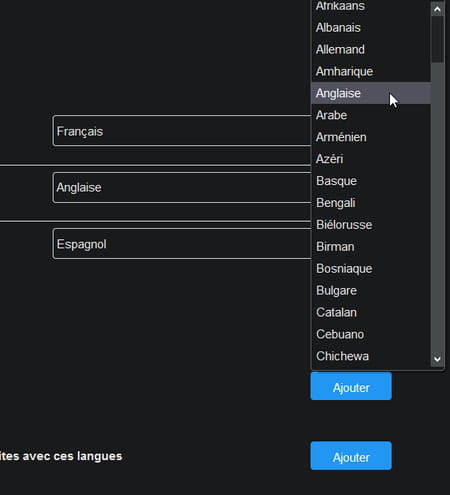Viewport: 450px width, 495px height.
Task: Choose Arabe from the language options
Action: (x=371, y=115)
